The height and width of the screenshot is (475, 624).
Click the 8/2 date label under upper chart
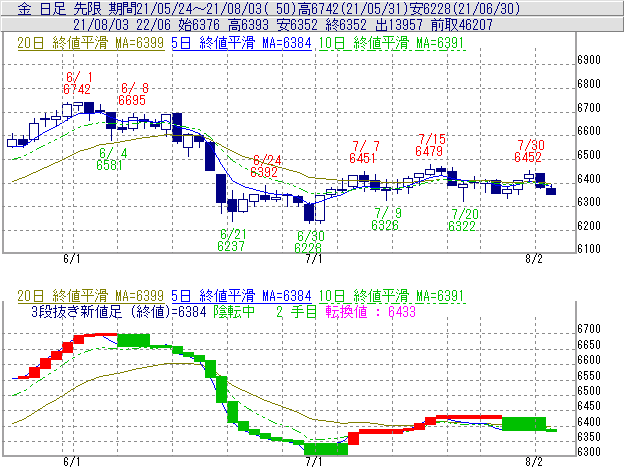point(534,259)
